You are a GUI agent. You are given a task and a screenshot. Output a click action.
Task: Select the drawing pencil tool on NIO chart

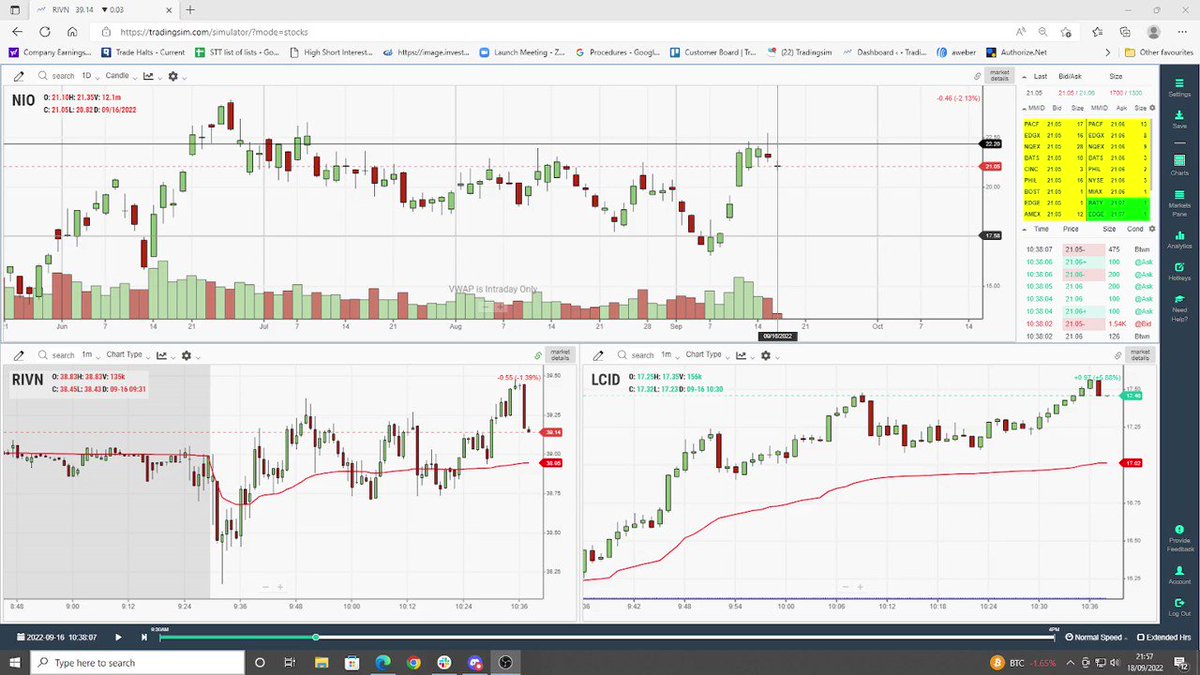pos(20,76)
